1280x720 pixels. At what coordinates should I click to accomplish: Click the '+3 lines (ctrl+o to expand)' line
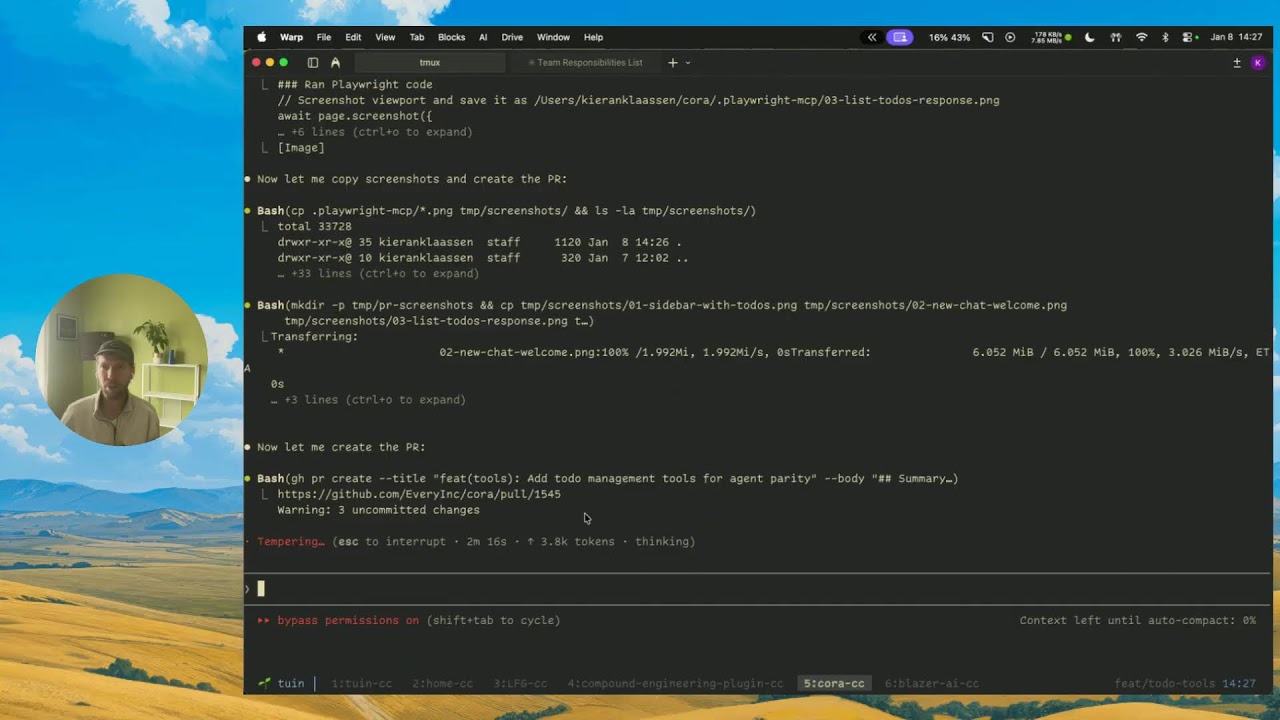tap(368, 399)
